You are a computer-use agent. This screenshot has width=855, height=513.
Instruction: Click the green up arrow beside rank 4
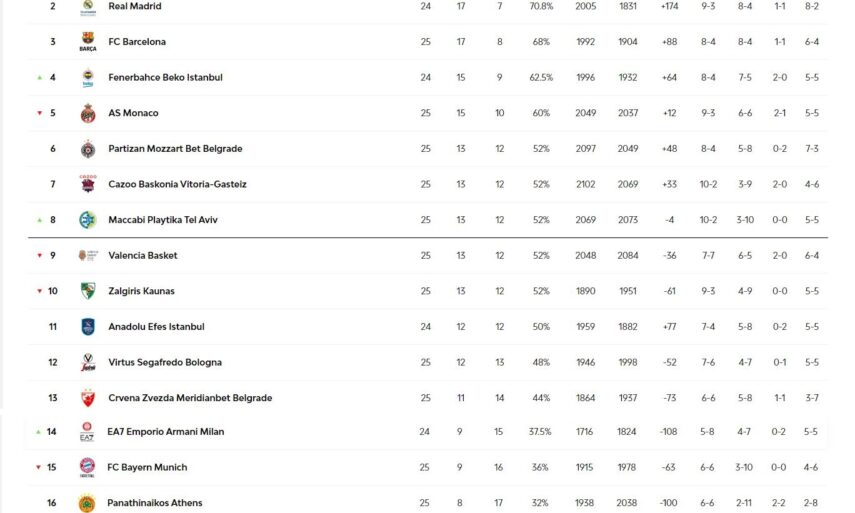click(x=39, y=78)
